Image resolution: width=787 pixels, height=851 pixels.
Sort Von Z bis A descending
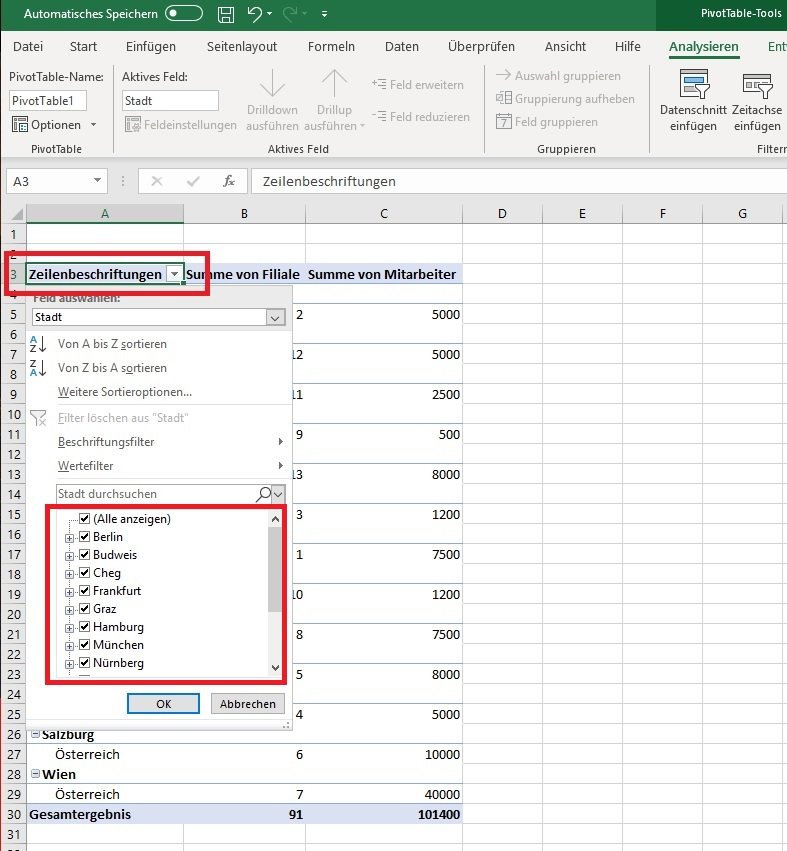pos(112,368)
